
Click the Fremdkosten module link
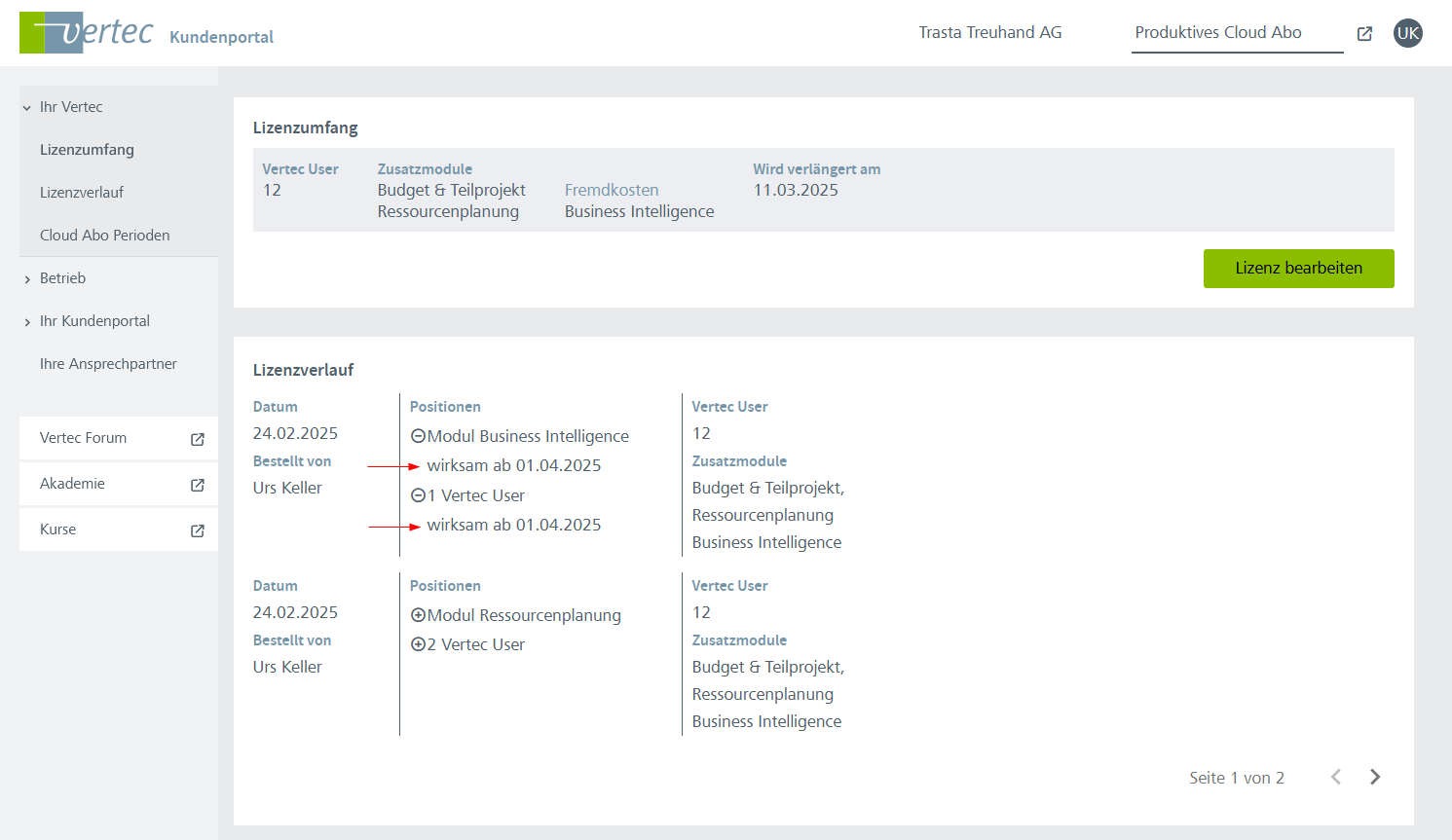612,191
